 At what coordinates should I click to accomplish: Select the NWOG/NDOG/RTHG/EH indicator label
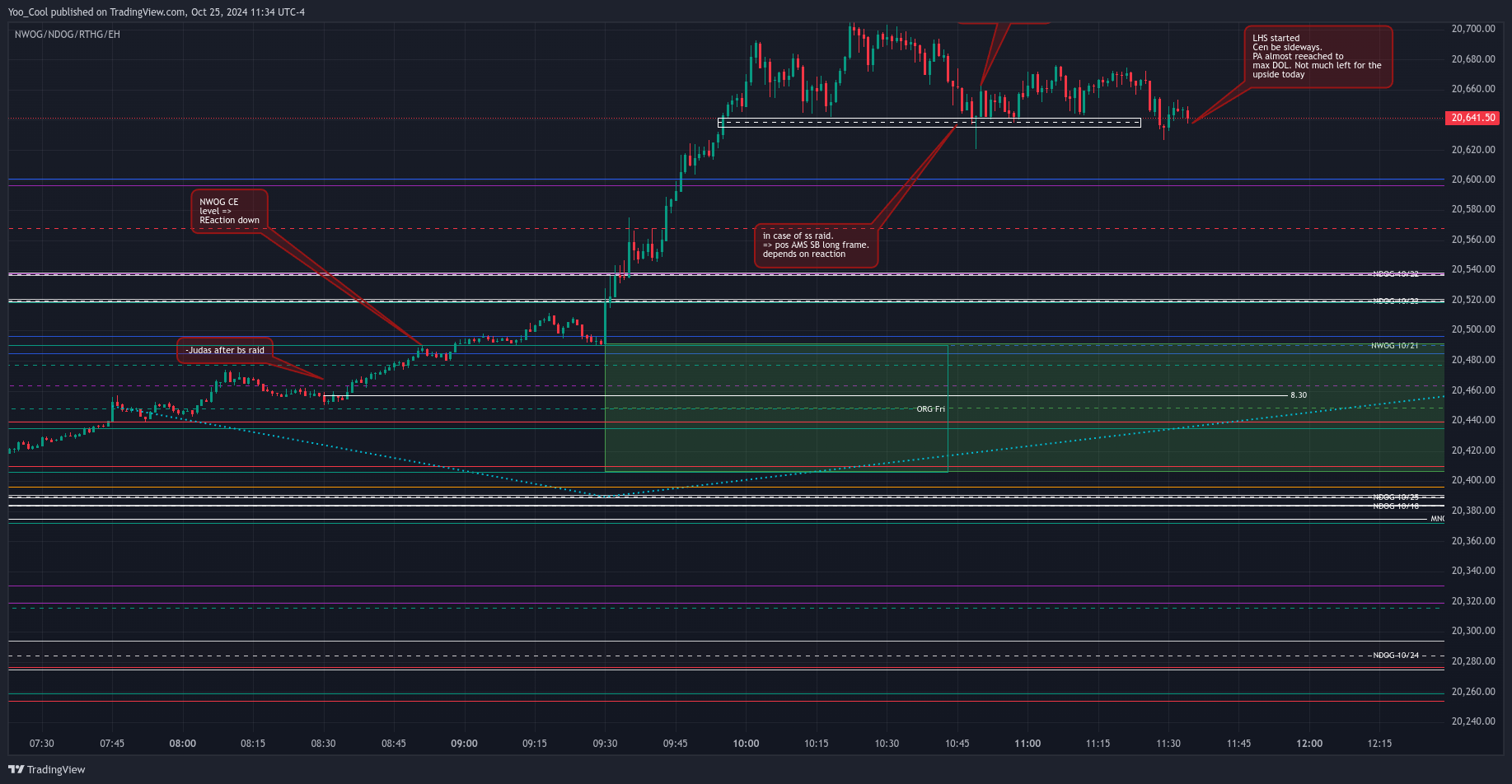tap(68, 35)
